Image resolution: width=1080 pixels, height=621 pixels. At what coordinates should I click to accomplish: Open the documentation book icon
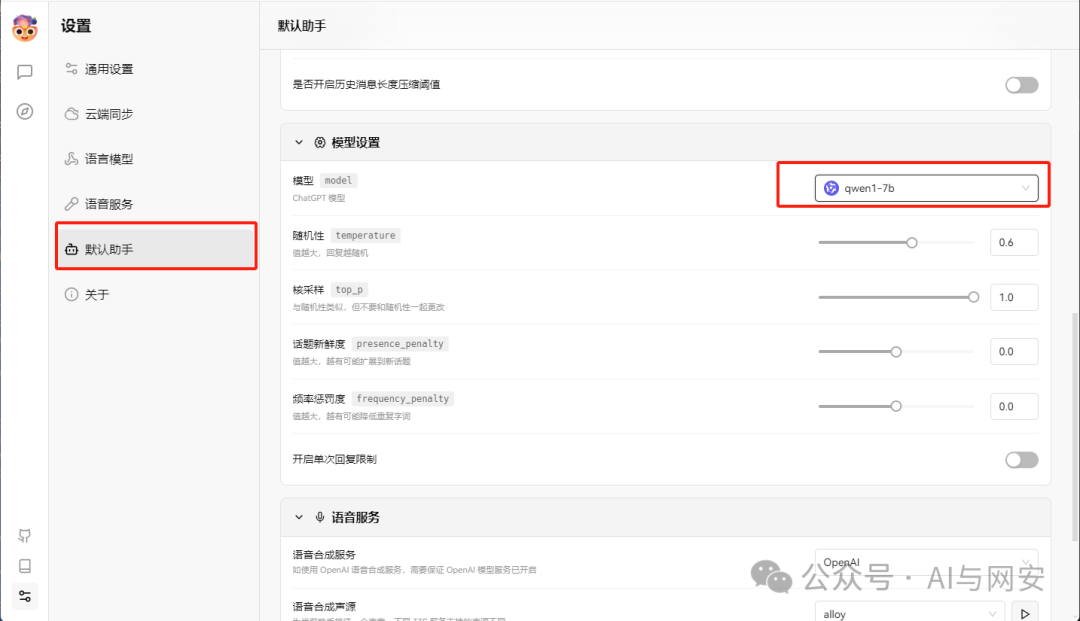(25, 566)
